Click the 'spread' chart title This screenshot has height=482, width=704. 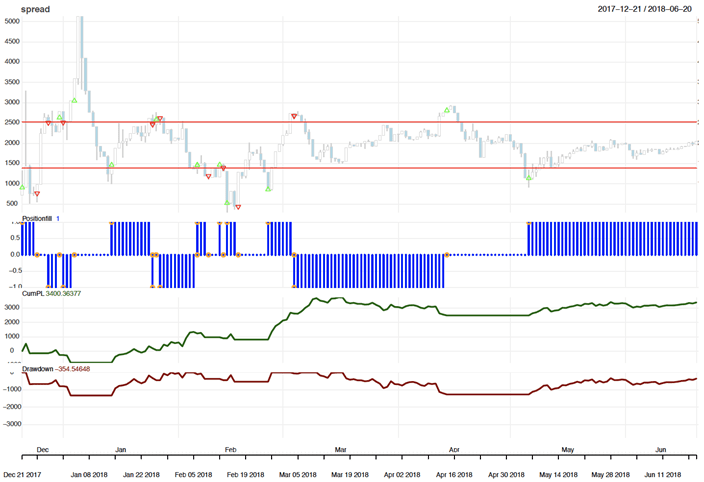click(x=35, y=9)
